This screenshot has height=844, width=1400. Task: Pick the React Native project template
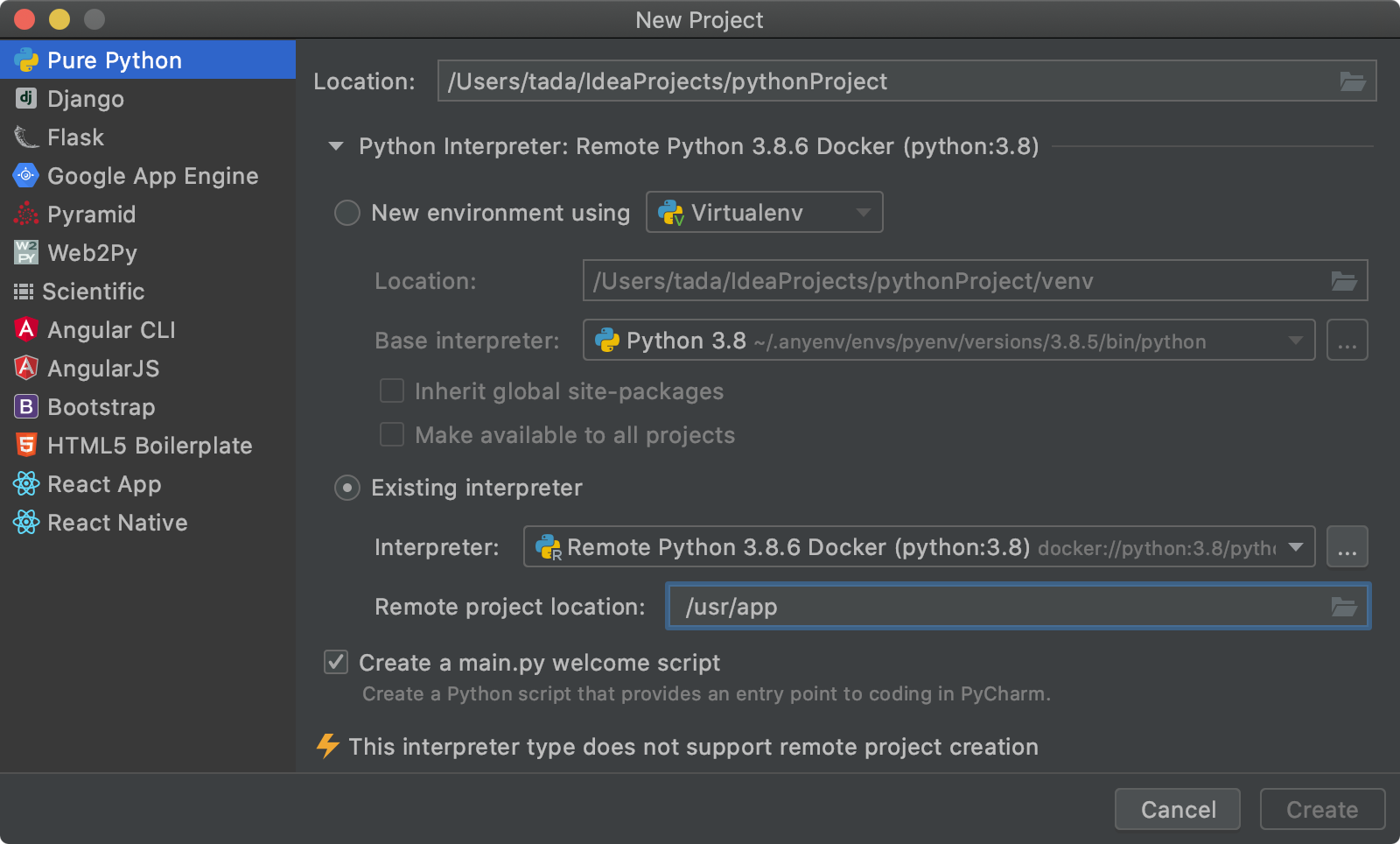[x=117, y=523]
